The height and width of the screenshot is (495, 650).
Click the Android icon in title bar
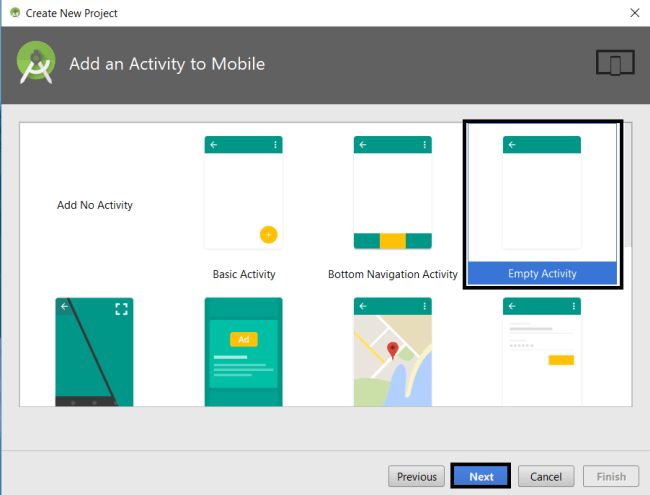(15, 13)
